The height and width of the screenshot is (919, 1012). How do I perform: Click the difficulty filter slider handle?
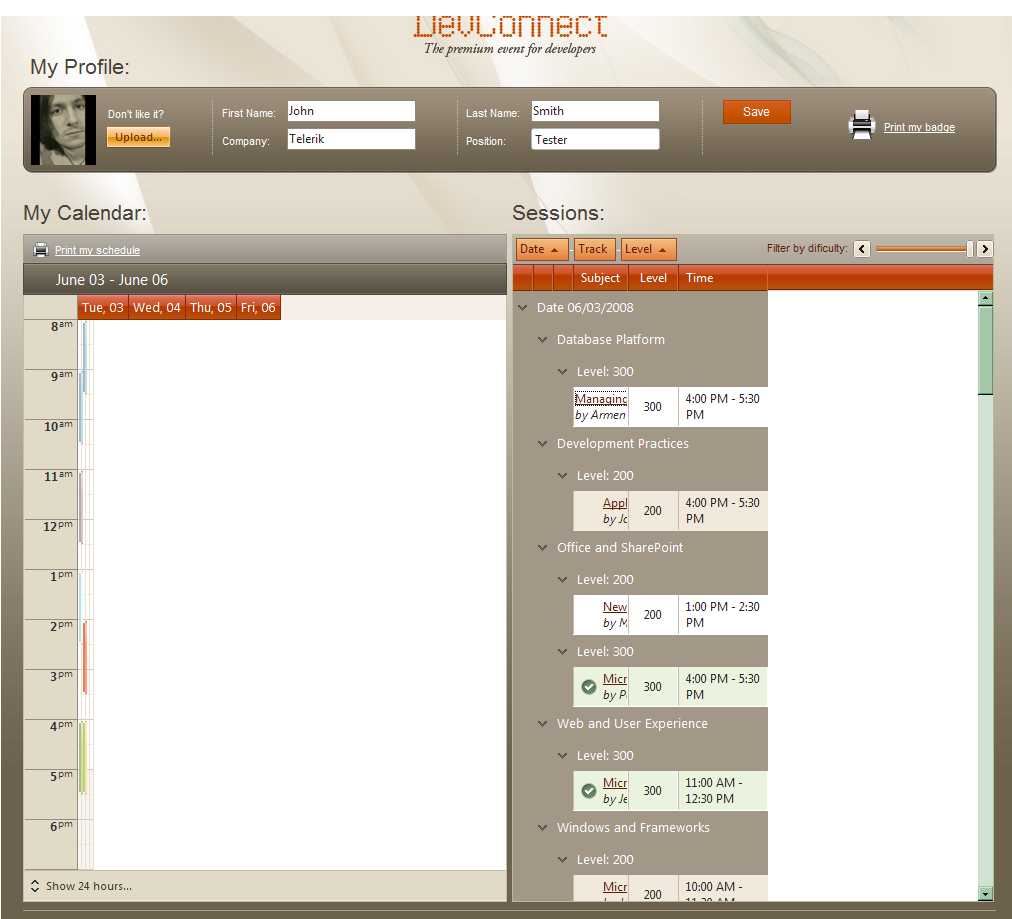tap(969, 249)
